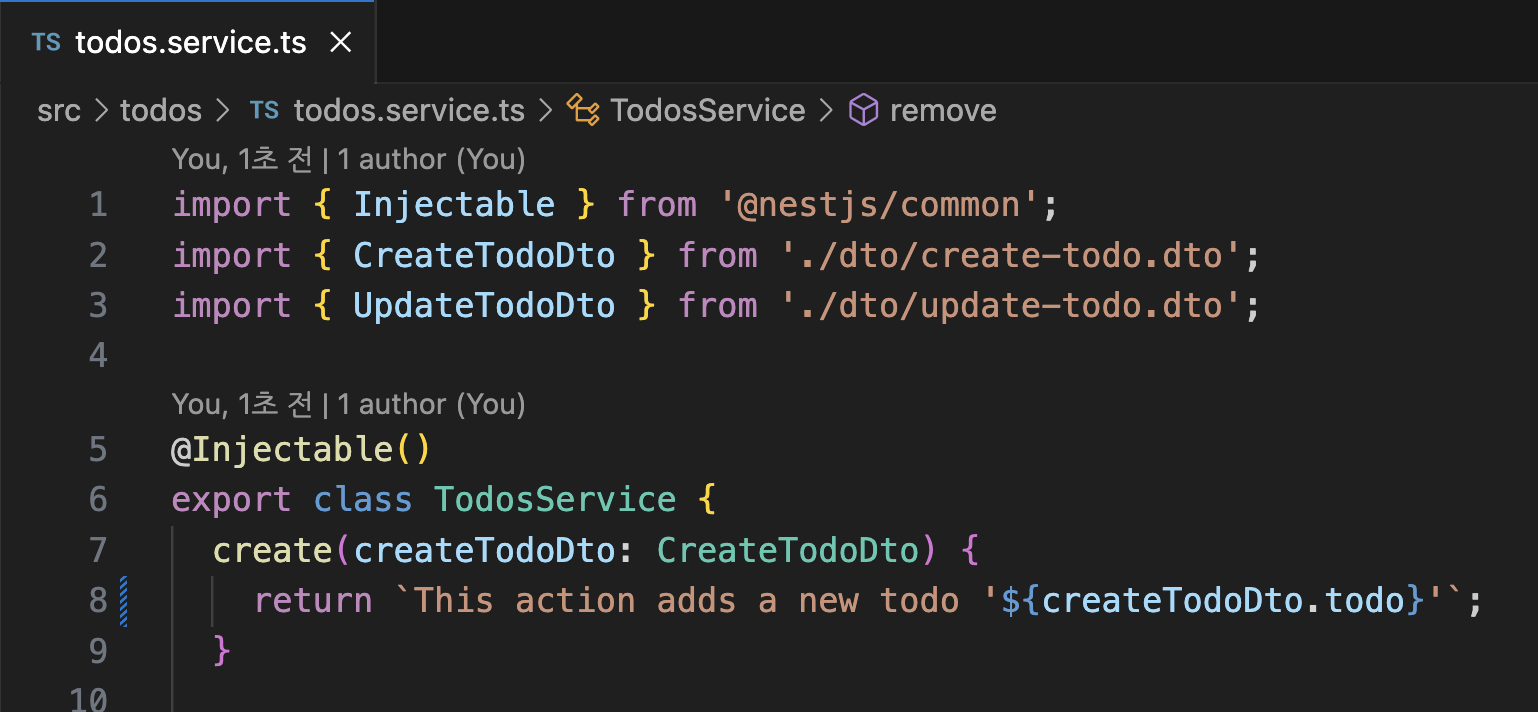Place the cursor on the CreateTodoDto import name
The width and height of the screenshot is (1538, 712).
[x=484, y=255]
